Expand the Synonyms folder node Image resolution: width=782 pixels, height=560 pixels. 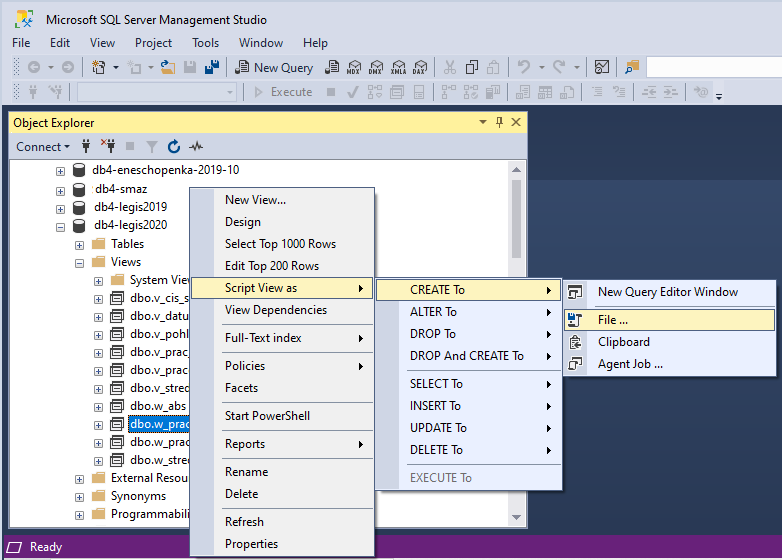coord(79,497)
